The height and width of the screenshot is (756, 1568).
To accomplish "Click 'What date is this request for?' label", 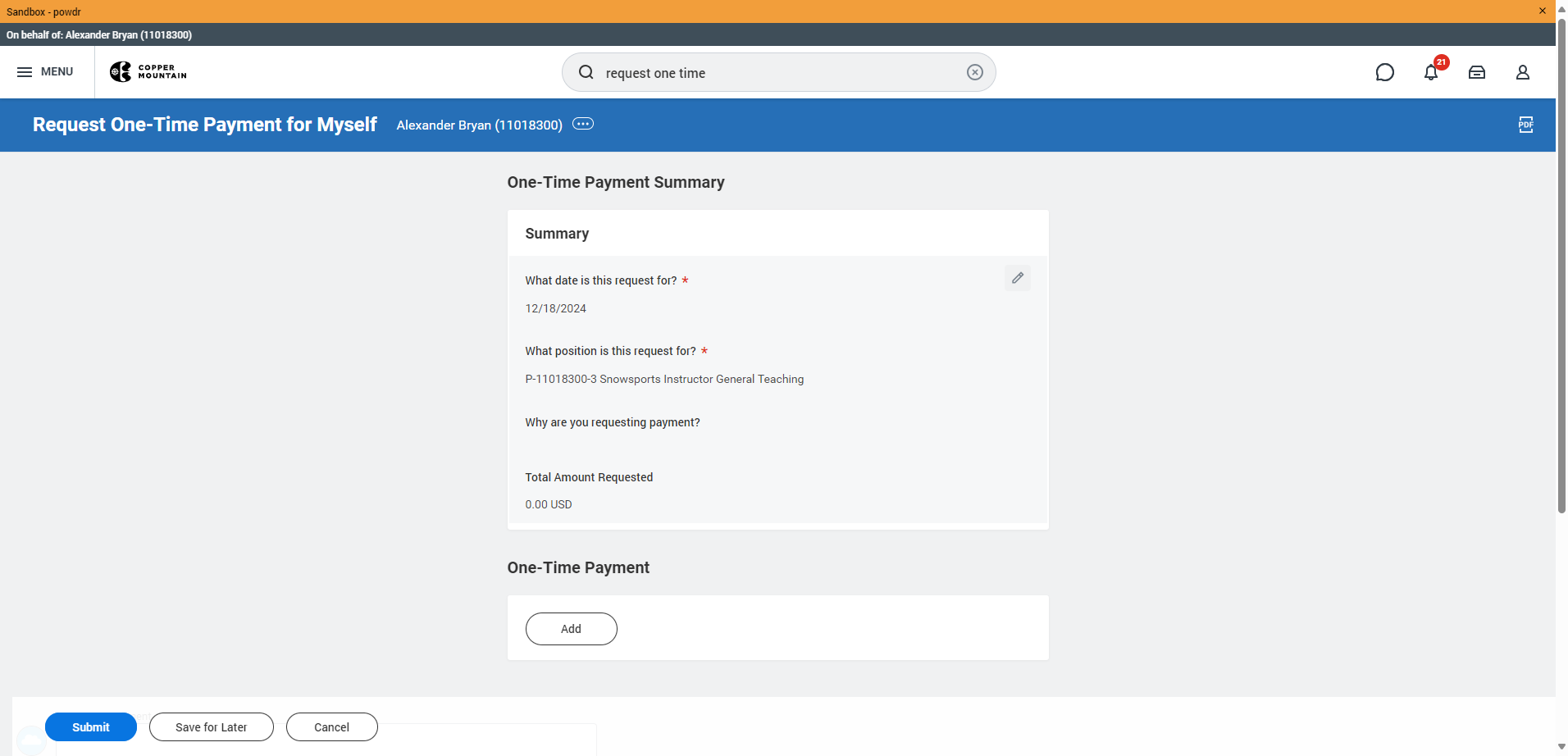I will (x=601, y=280).
